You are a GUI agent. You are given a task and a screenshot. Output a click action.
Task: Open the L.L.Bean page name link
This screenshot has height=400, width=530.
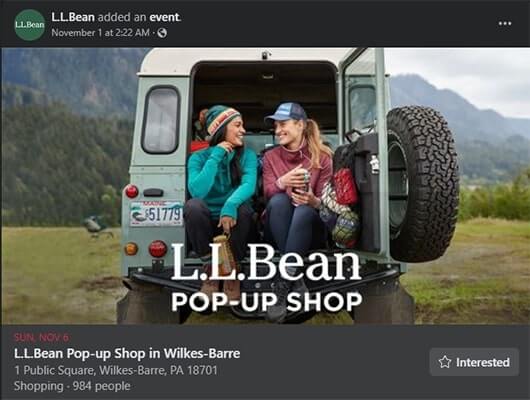tap(73, 17)
